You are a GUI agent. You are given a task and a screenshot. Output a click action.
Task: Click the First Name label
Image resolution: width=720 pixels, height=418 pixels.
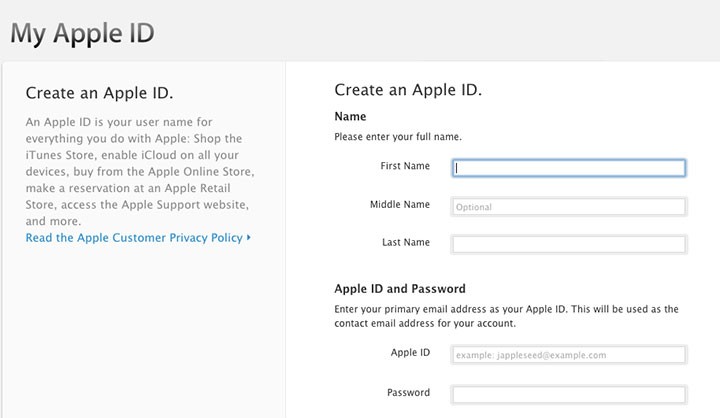[405, 166]
